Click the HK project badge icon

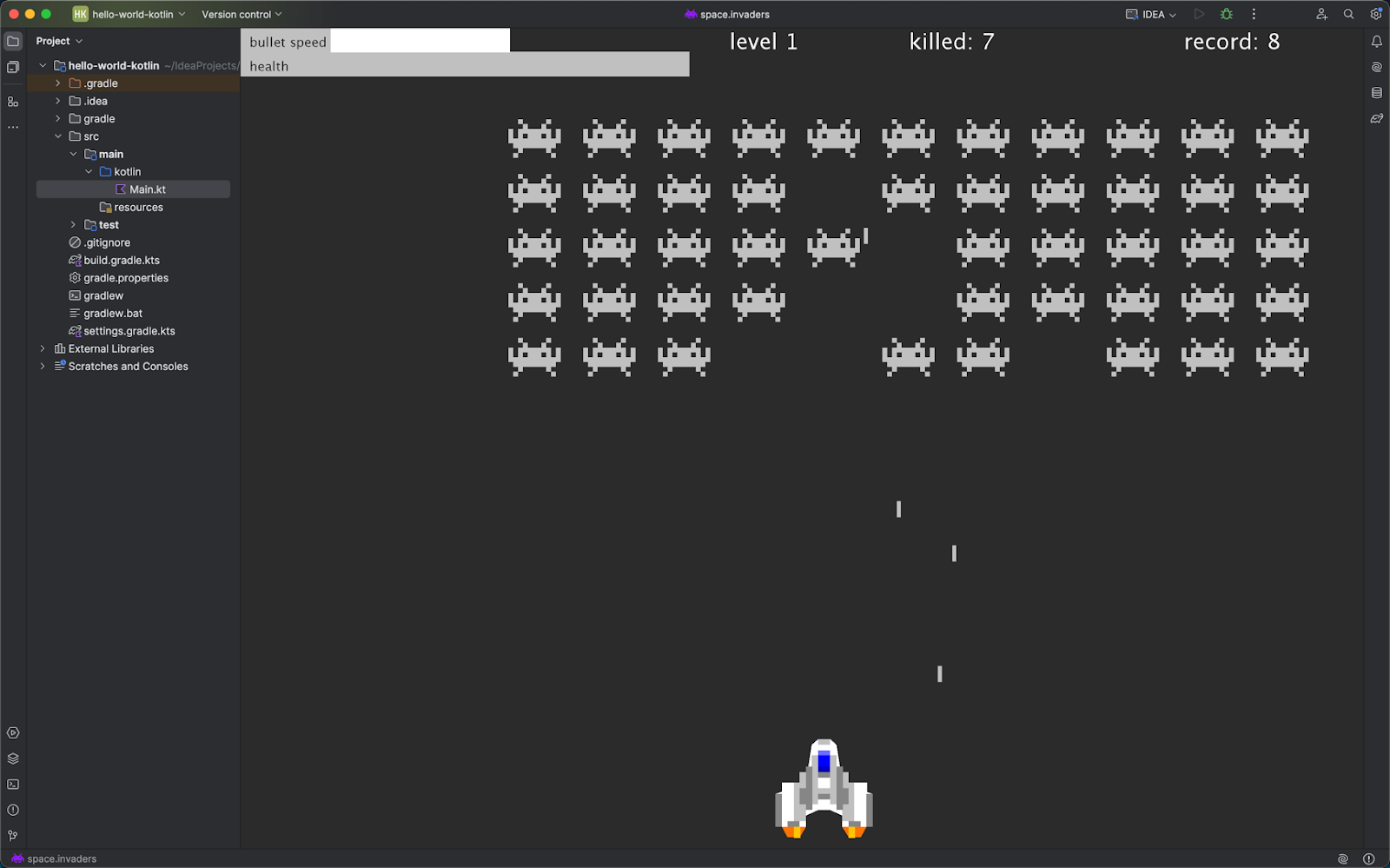tap(80, 14)
